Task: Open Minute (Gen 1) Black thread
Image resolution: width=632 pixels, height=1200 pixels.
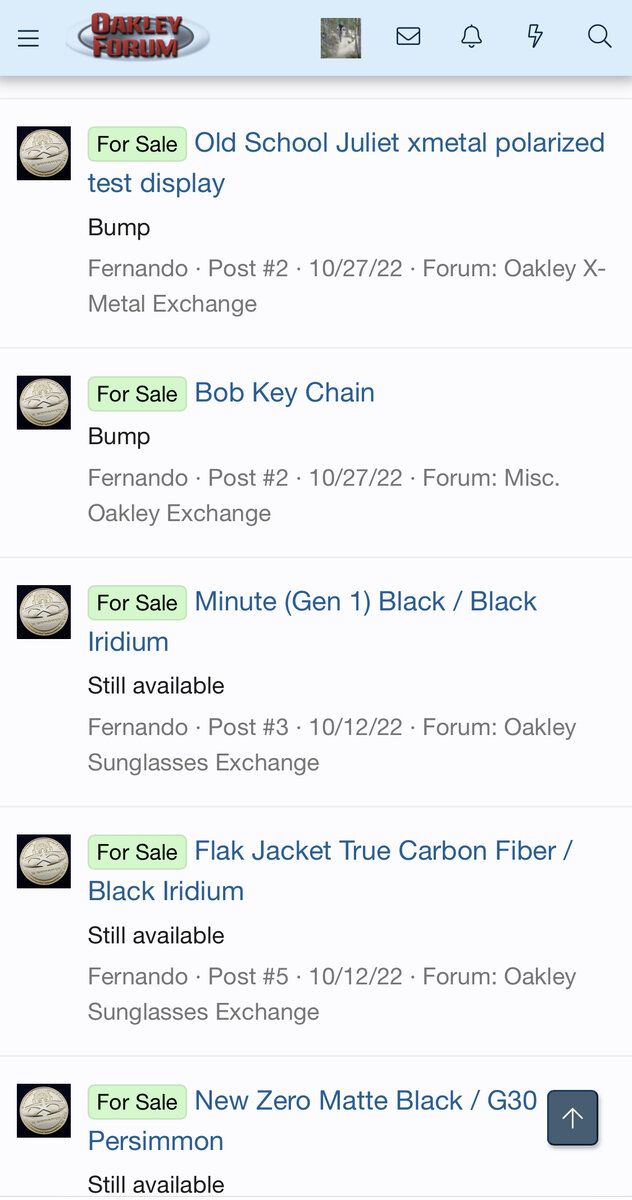Action: (x=365, y=602)
